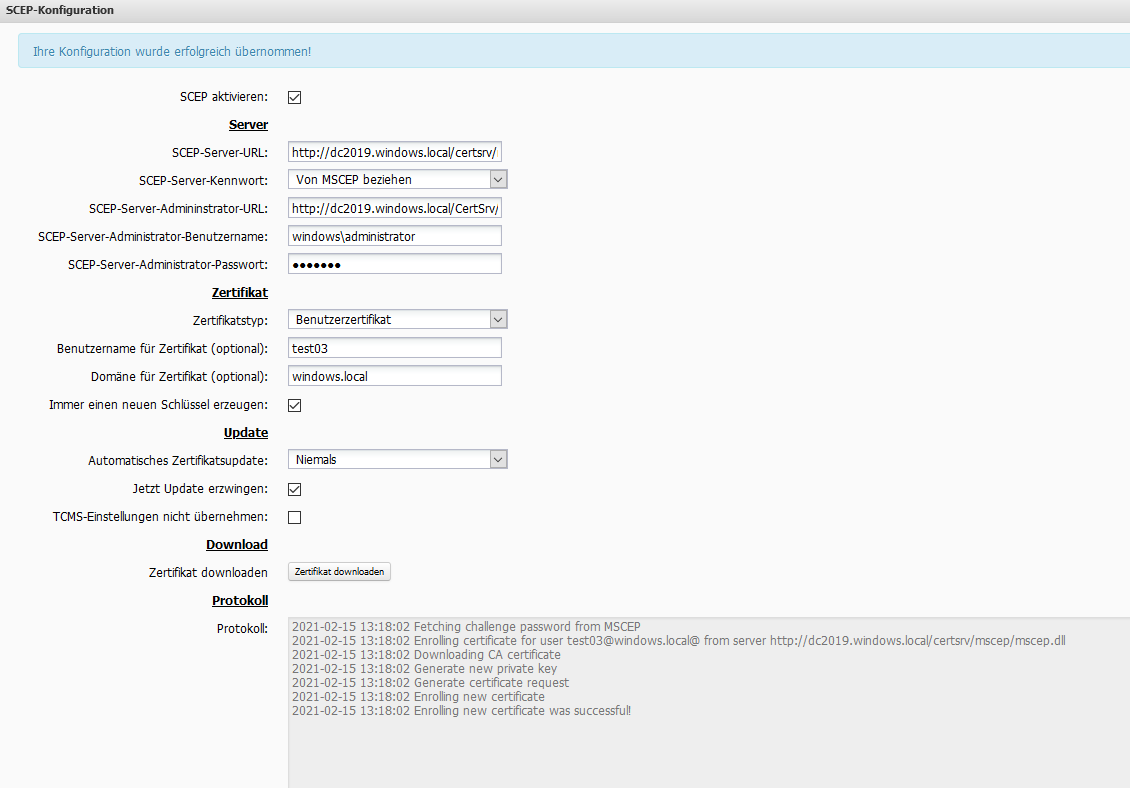1130x788 pixels.
Task: Click the SCEP-Server-Administrator-URL field
Action: coord(394,208)
